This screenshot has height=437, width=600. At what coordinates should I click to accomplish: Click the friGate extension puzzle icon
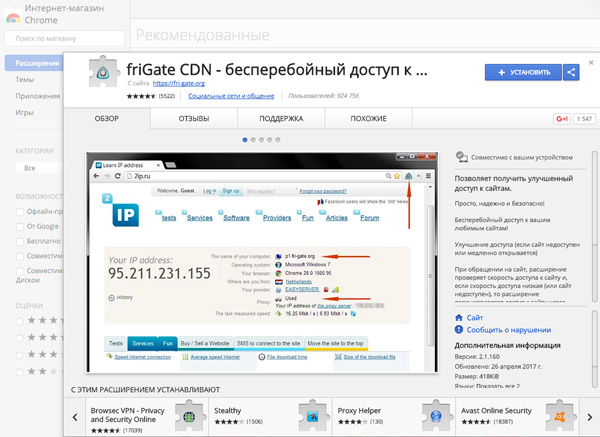(x=103, y=72)
